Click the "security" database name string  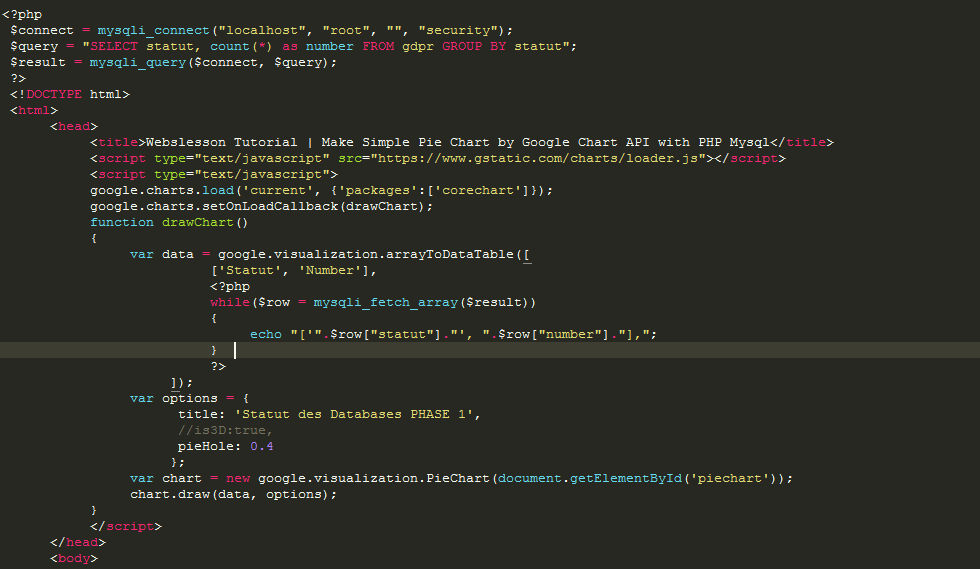(458, 30)
